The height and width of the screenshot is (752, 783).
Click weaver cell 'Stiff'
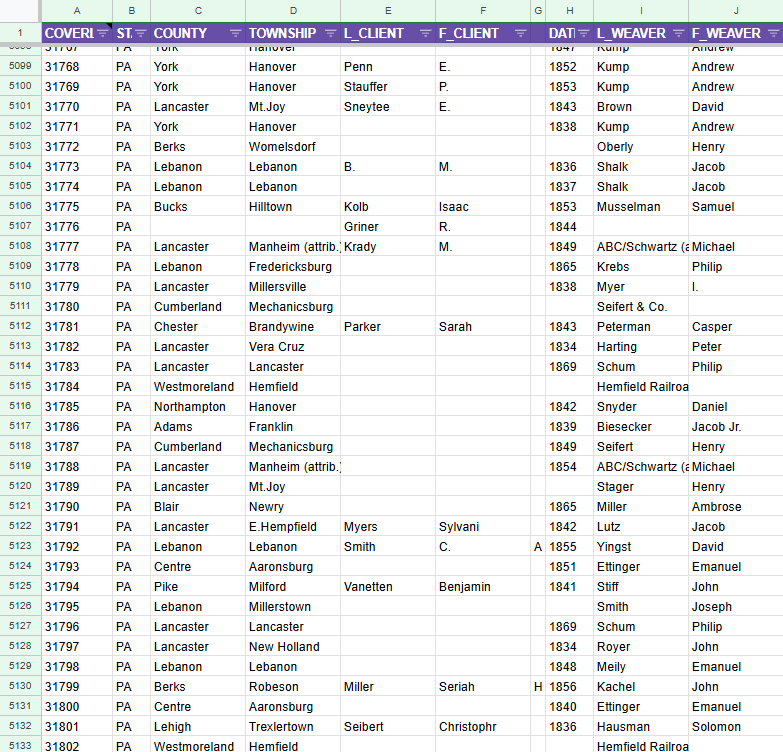[x=641, y=586]
